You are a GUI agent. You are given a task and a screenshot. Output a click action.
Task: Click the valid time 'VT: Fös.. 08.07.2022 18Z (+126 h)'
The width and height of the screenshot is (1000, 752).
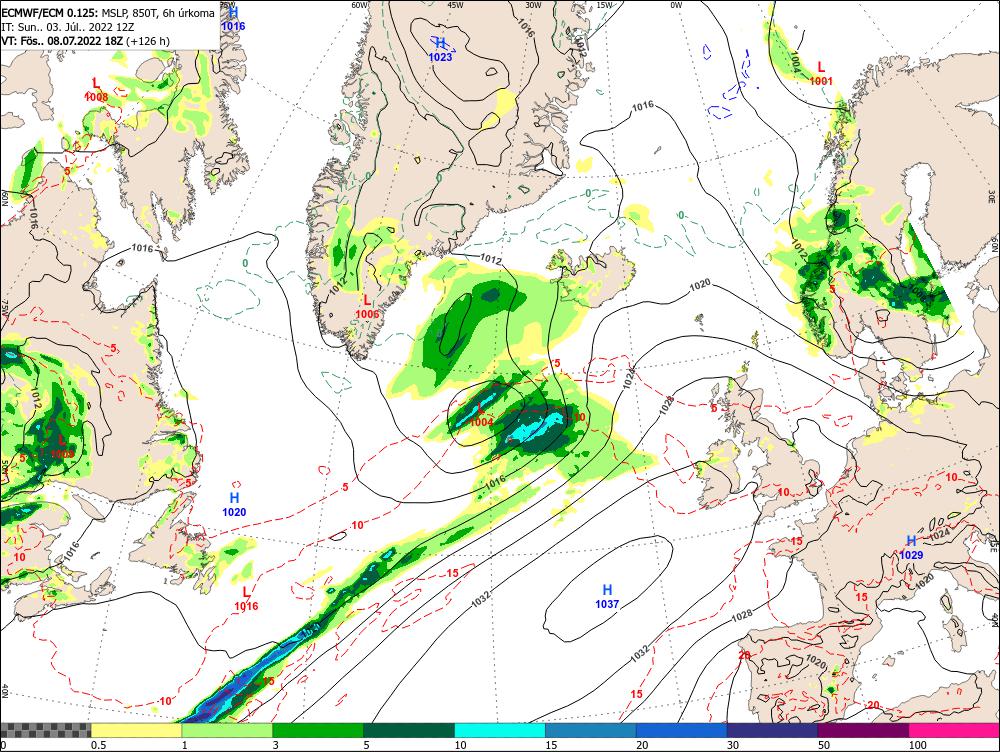click(x=85, y=41)
